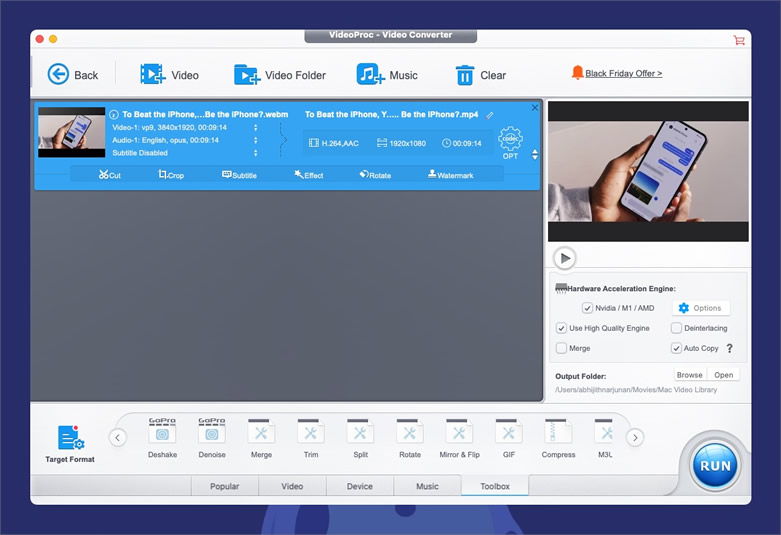Select the Merge toolbox item
This screenshot has height=535, width=781.
point(261,437)
